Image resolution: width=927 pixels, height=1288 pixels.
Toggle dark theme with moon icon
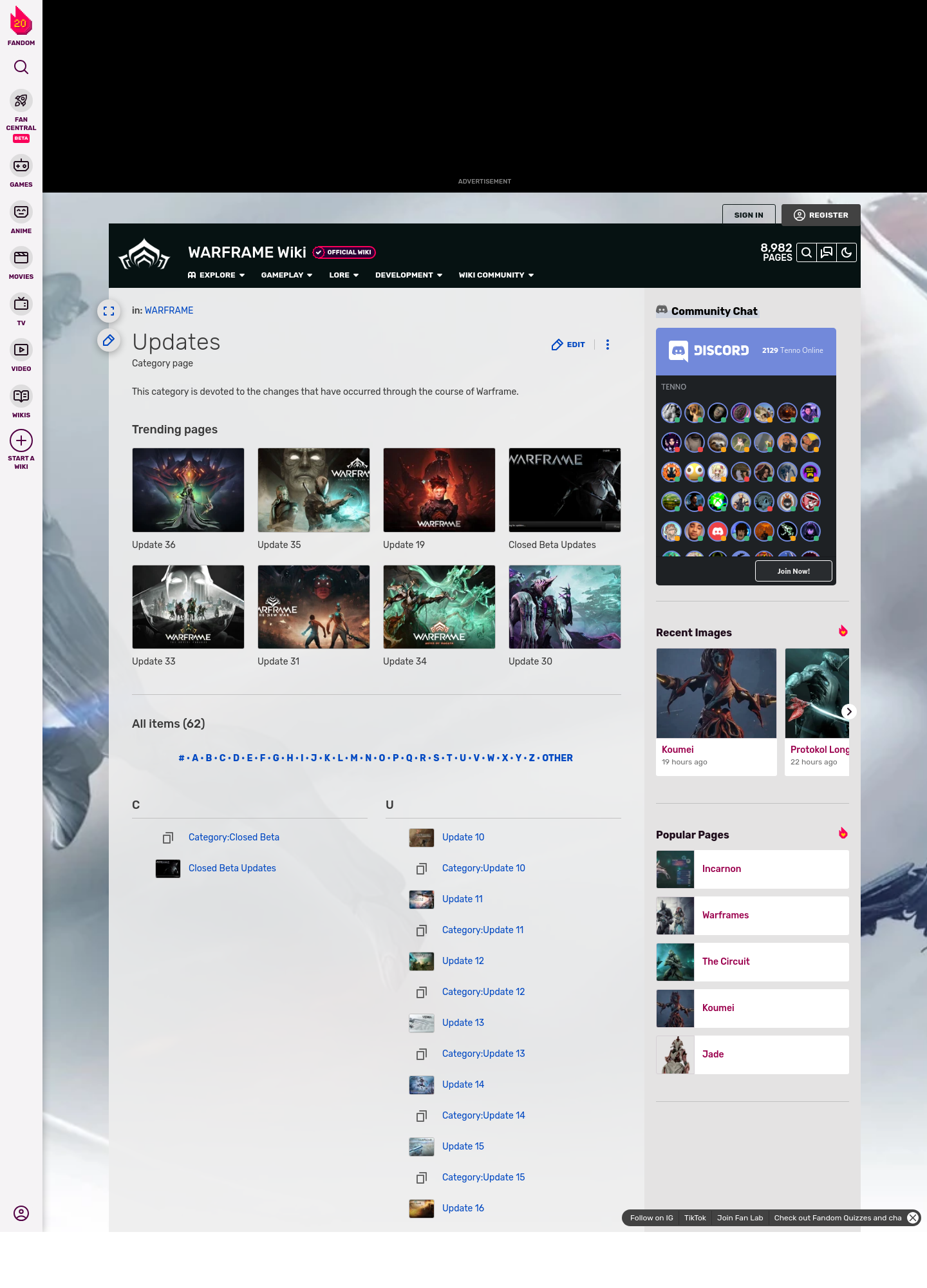pos(847,252)
